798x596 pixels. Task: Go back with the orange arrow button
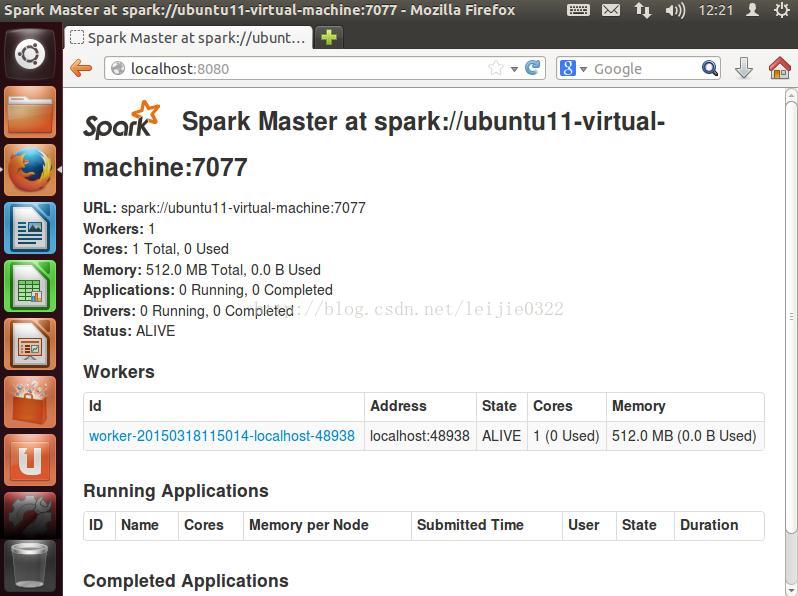coord(81,68)
